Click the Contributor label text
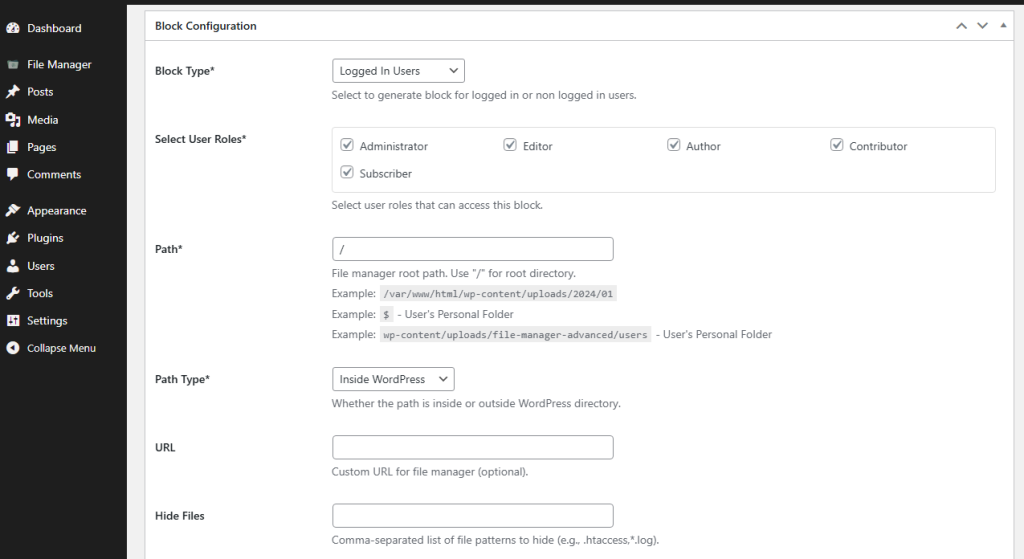The image size is (1024, 559). (x=878, y=146)
